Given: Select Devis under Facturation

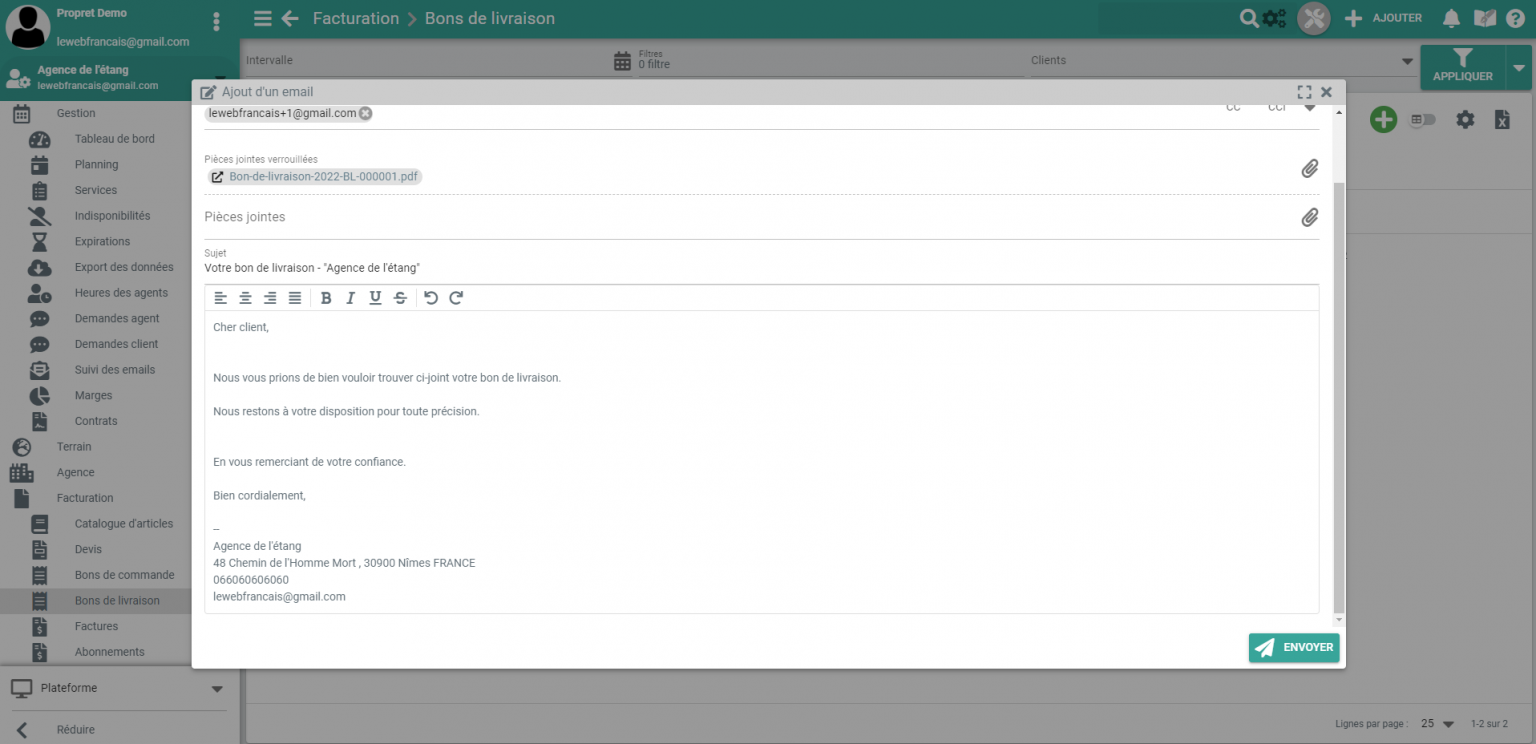Looking at the screenshot, I should [88, 549].
